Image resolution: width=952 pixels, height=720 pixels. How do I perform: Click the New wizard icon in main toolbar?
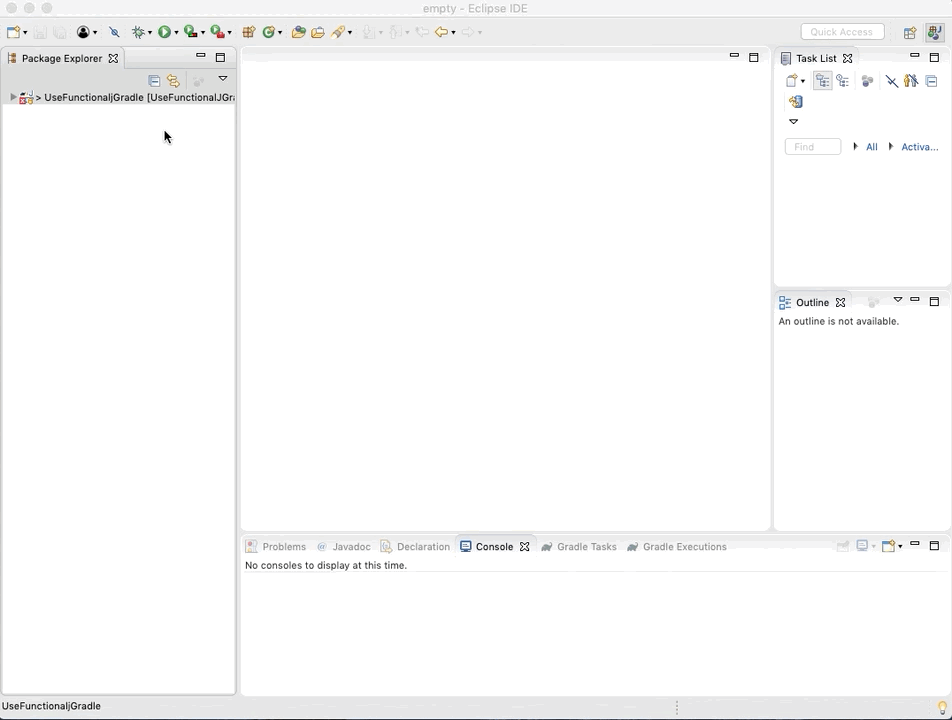(x=13, y=32)
